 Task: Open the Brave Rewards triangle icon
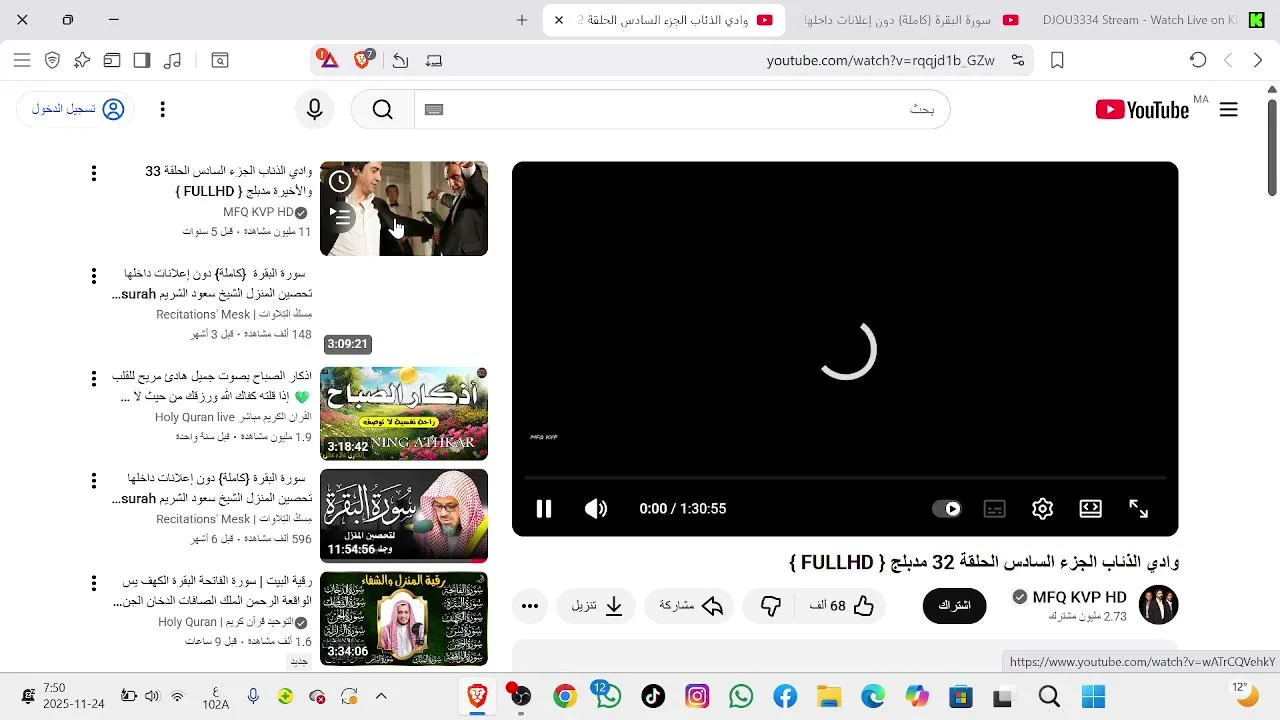pos(328,60)
